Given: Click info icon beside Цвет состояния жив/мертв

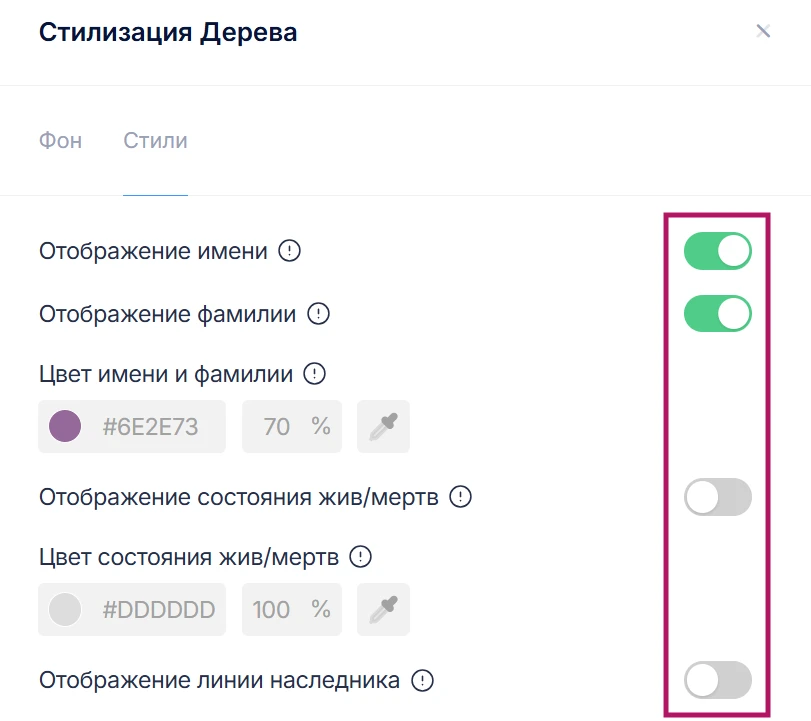Looking at the screenshot, I should click(361, 556).
